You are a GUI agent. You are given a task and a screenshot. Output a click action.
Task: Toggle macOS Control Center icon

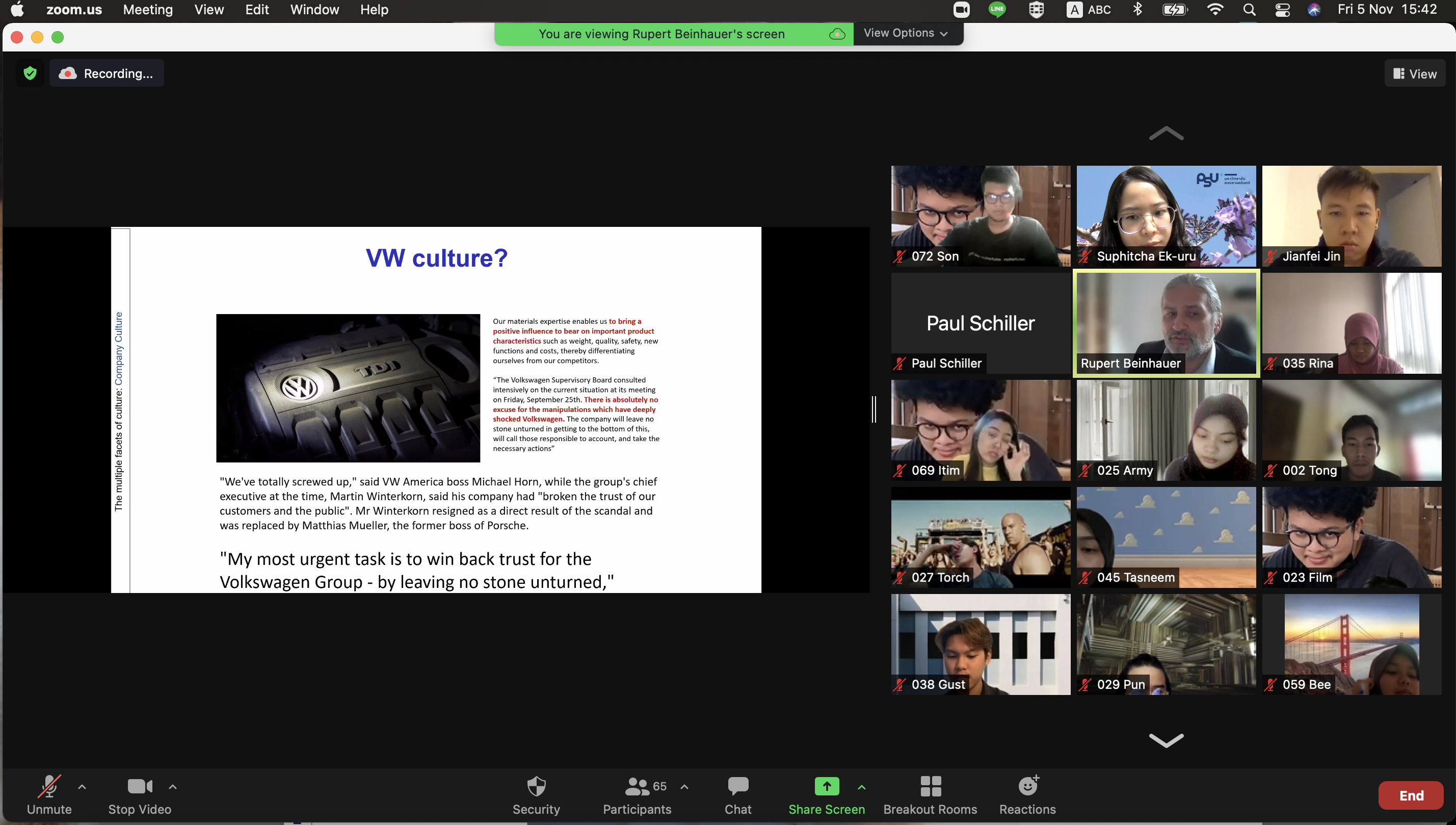pos(1282,10)
